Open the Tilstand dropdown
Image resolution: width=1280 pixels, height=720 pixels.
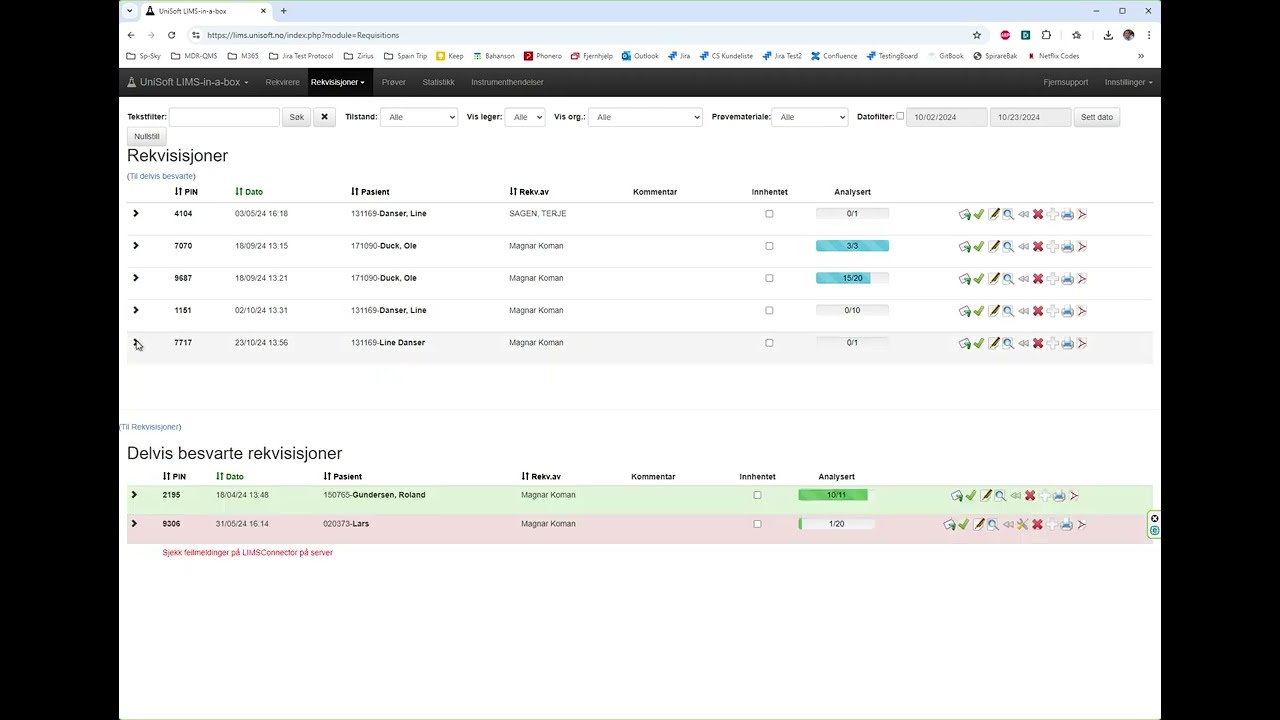pos(419,117)
